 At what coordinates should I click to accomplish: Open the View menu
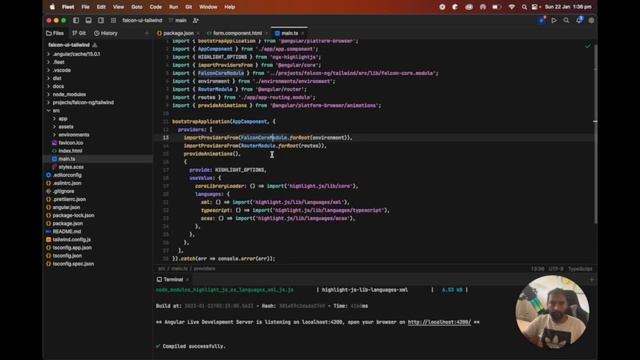(118, 7)
